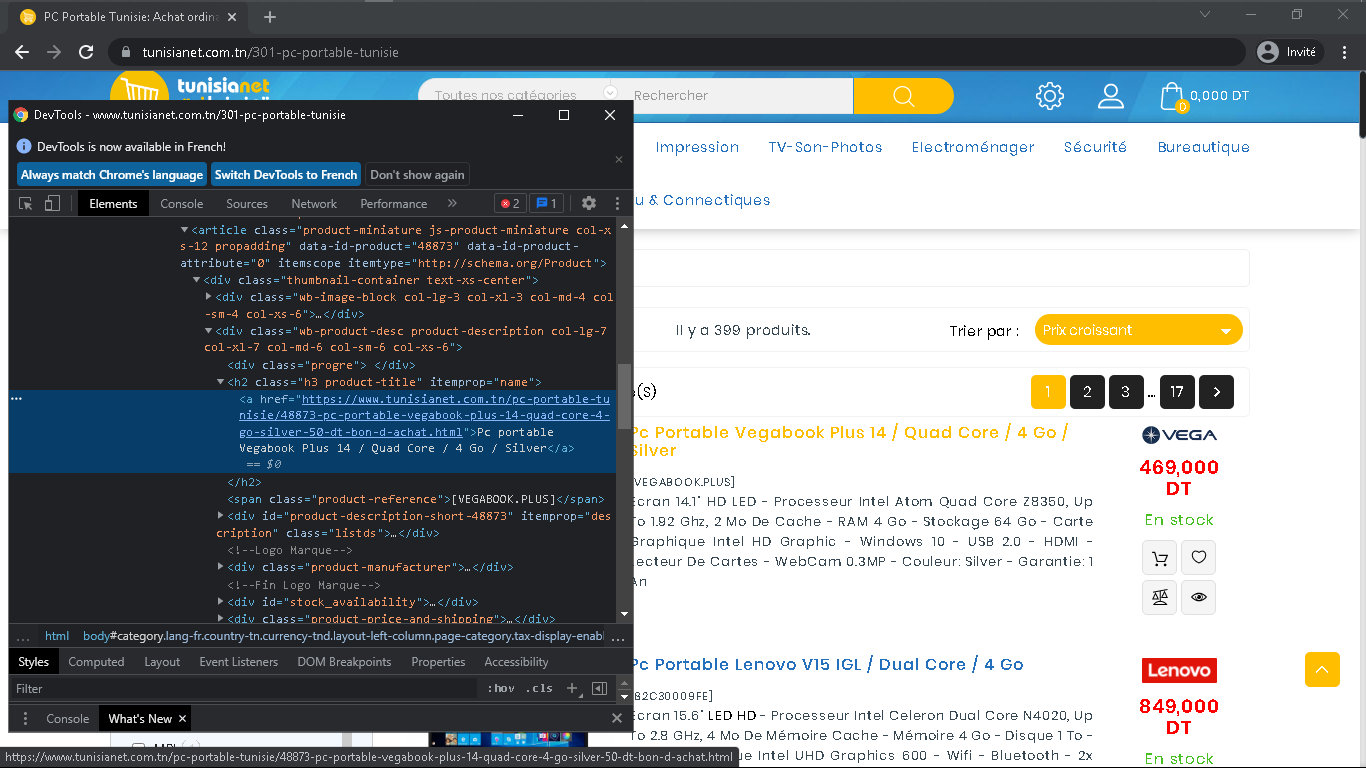Toggle the :hov element state panel
Screen dimensions: 1366x768
coord(501,688)
